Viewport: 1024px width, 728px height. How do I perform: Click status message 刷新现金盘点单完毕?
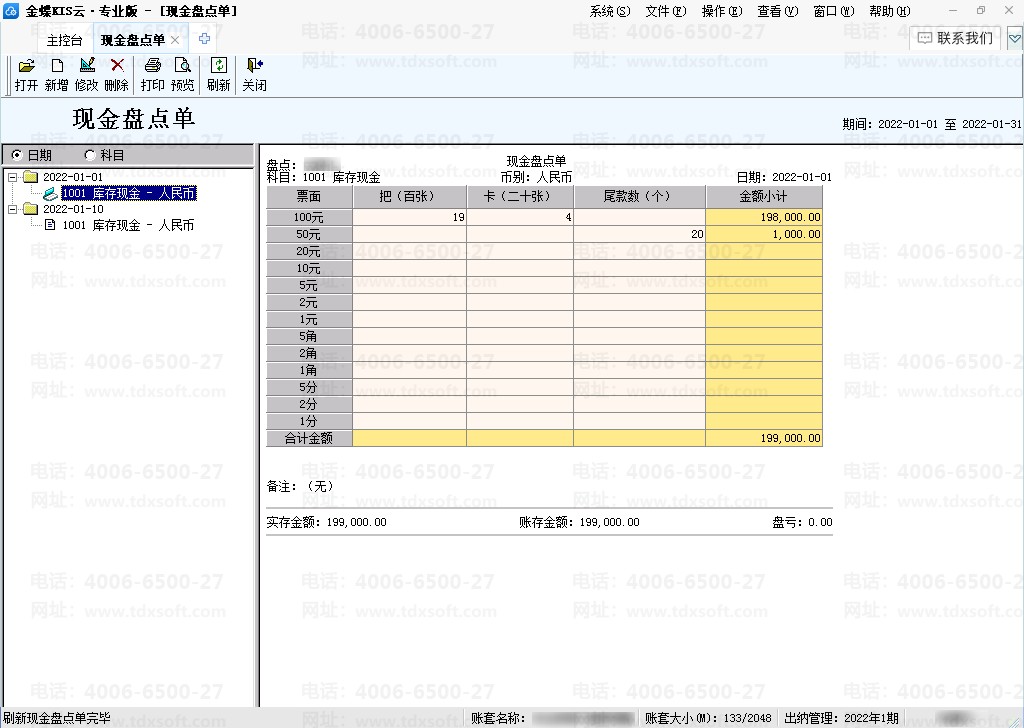(57, 718)
